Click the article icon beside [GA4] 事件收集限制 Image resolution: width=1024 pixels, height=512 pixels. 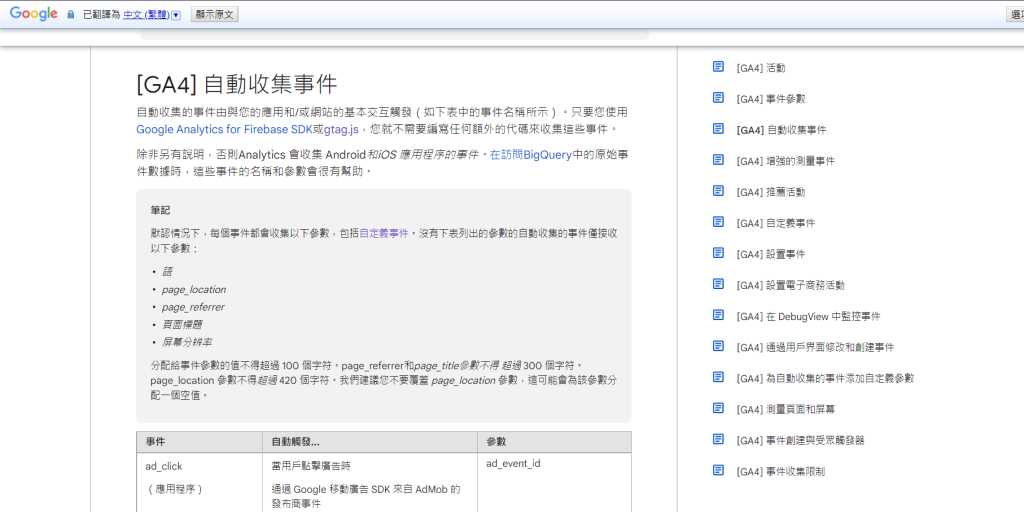pos(718,470)
